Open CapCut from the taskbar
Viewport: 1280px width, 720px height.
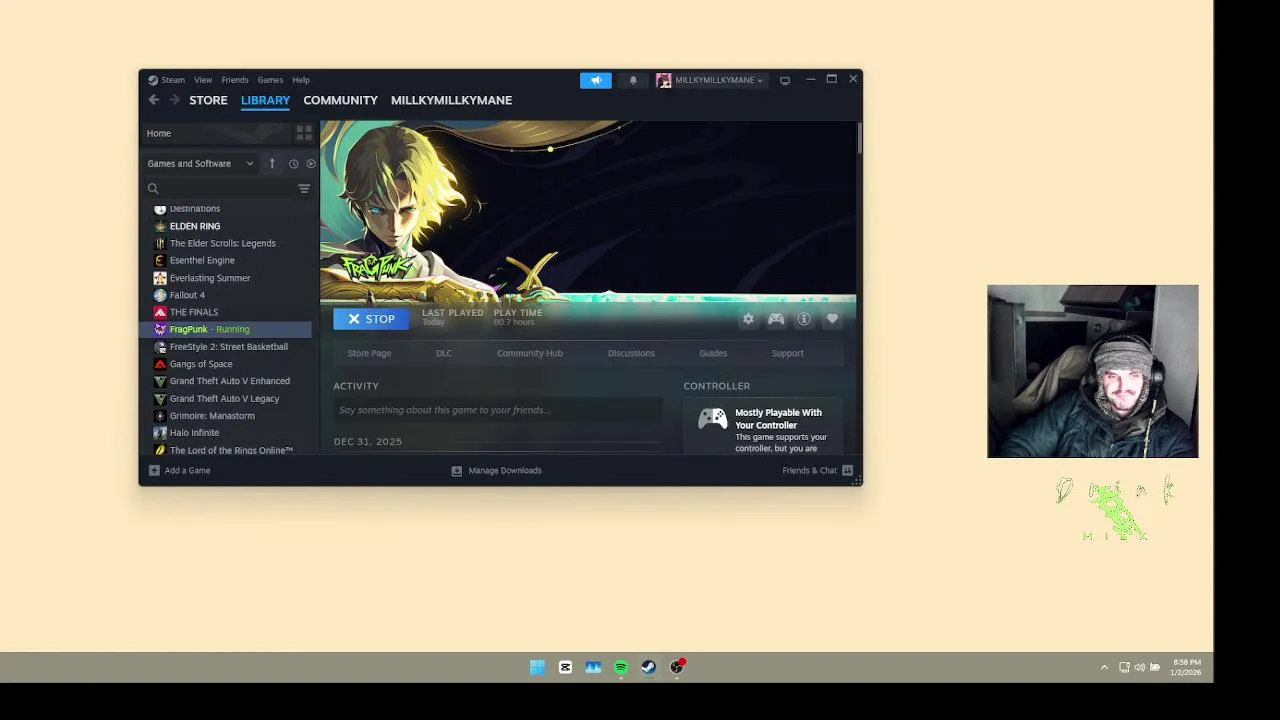[565, 667]
